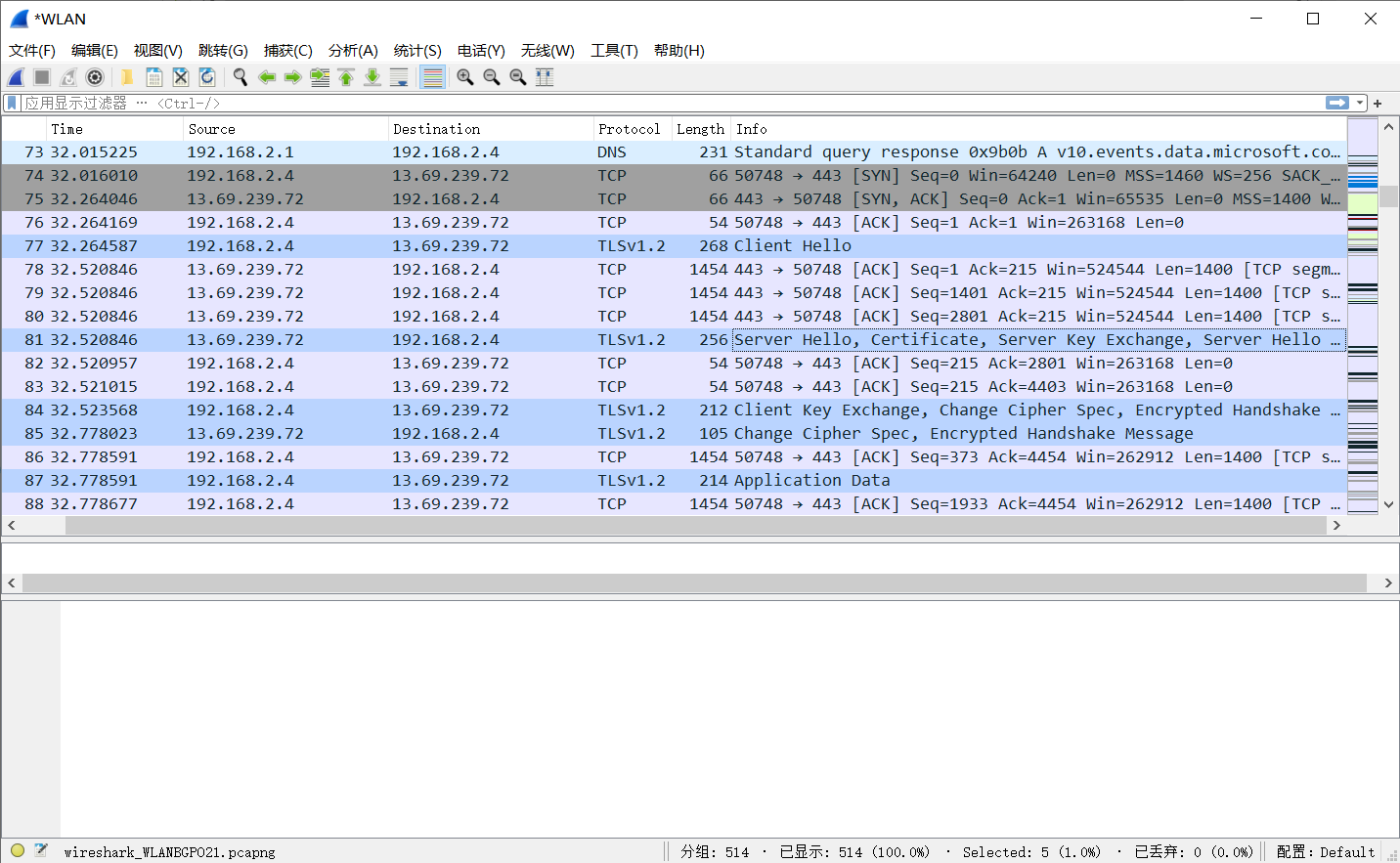The image size is (1400, 863).
Task: Toggle packet list colorization
Action: [x=432, y=77]
